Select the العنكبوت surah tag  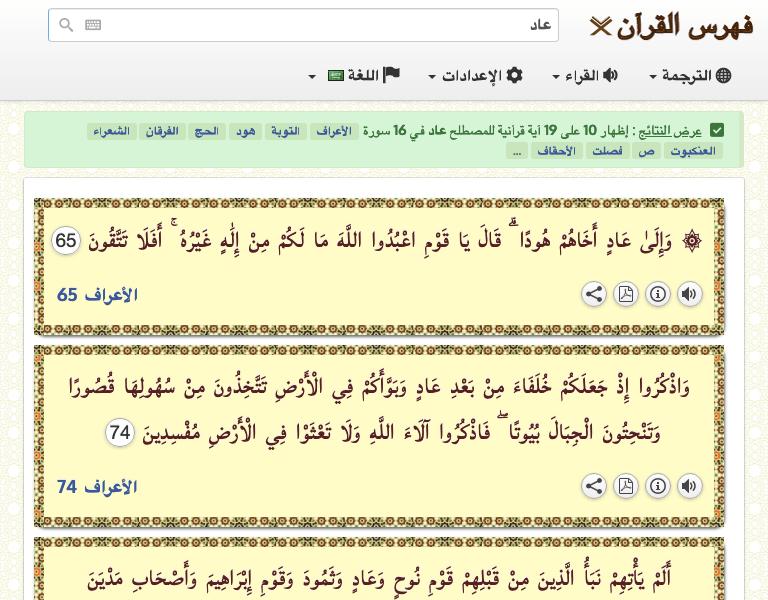tap(697, 151)
